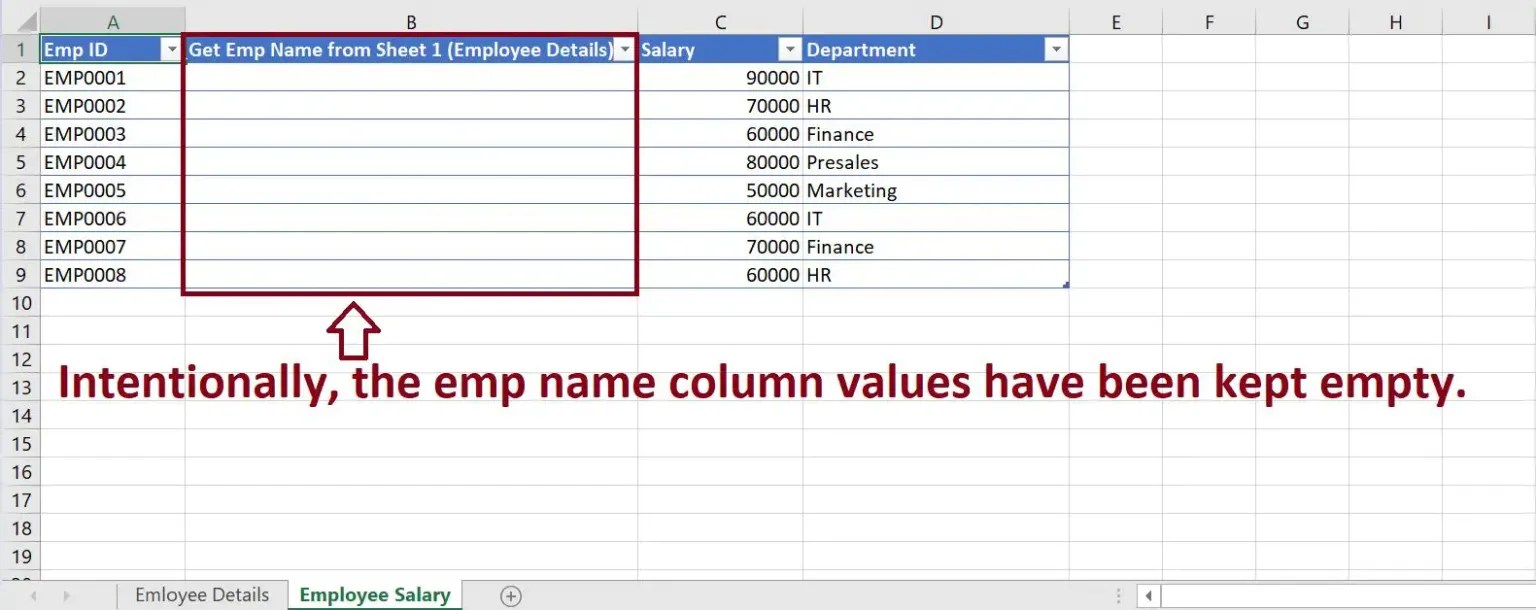Viewport: 1536px width, 610px height.
Task: Open the Emp ID filter dropdown
Action: coord(170,49)
